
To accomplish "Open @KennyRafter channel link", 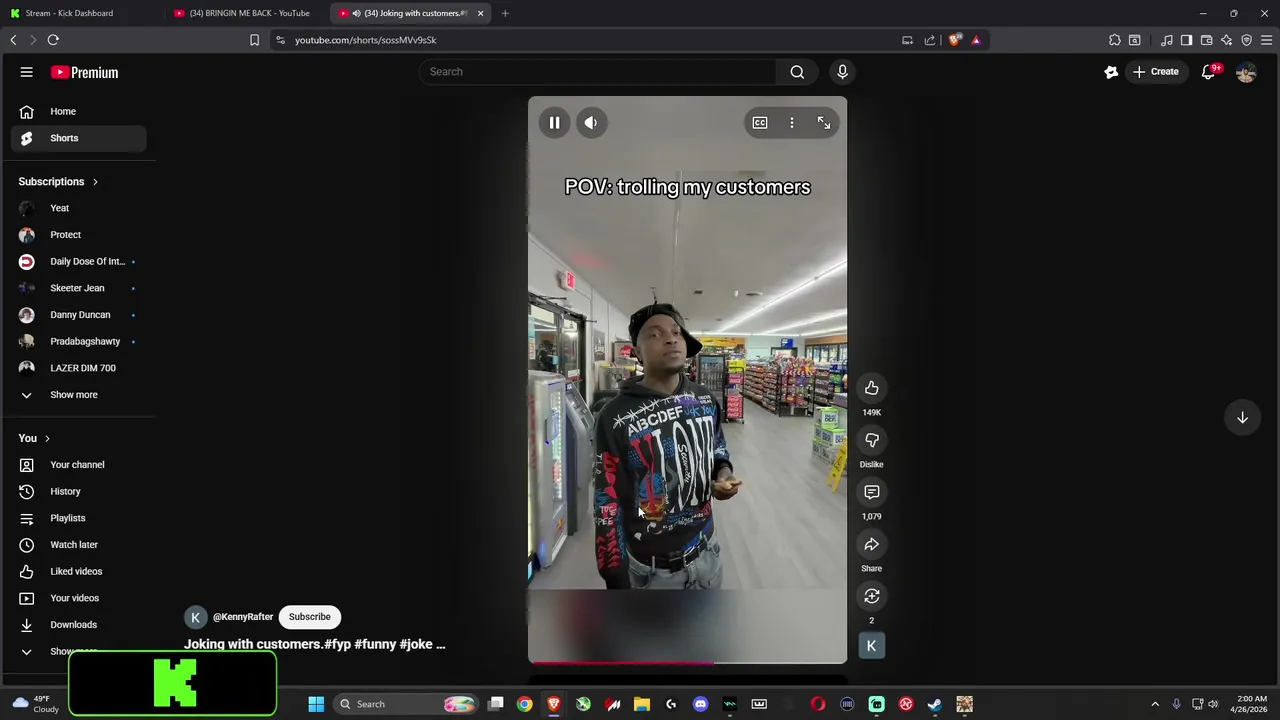I will 243,617.
